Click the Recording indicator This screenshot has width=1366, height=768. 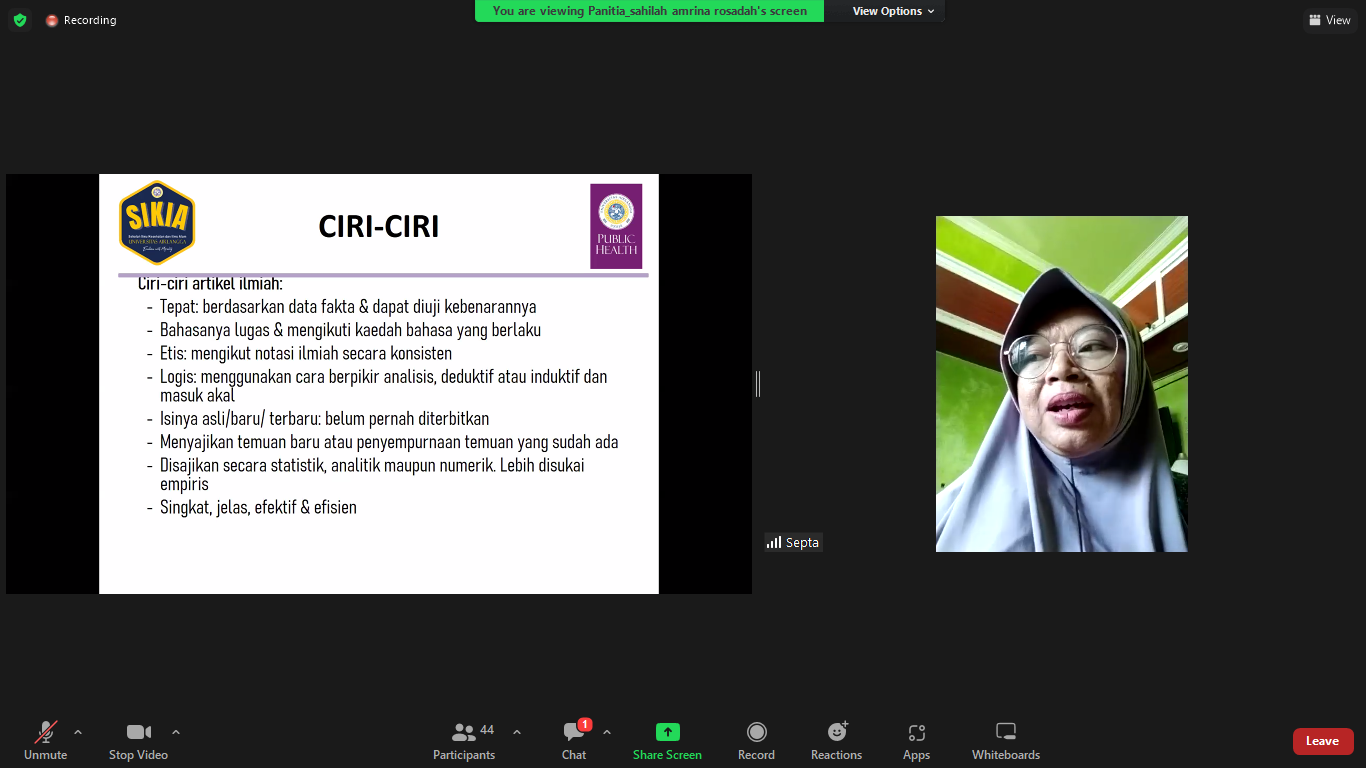(81, 20)
